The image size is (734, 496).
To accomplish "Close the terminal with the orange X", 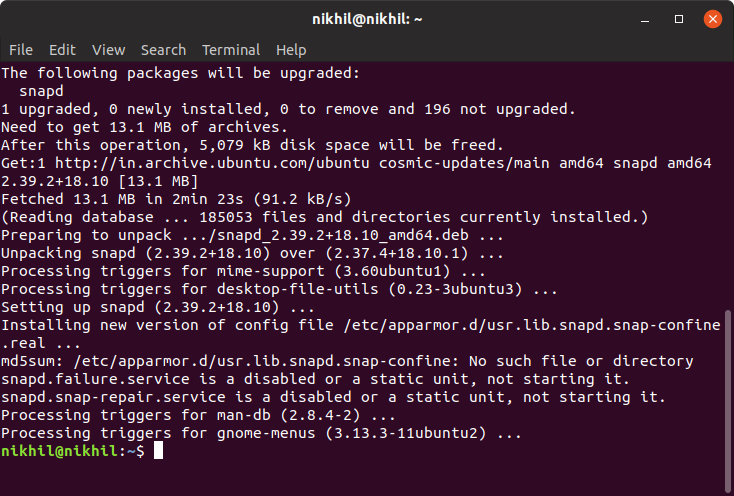I will point(712,19).
